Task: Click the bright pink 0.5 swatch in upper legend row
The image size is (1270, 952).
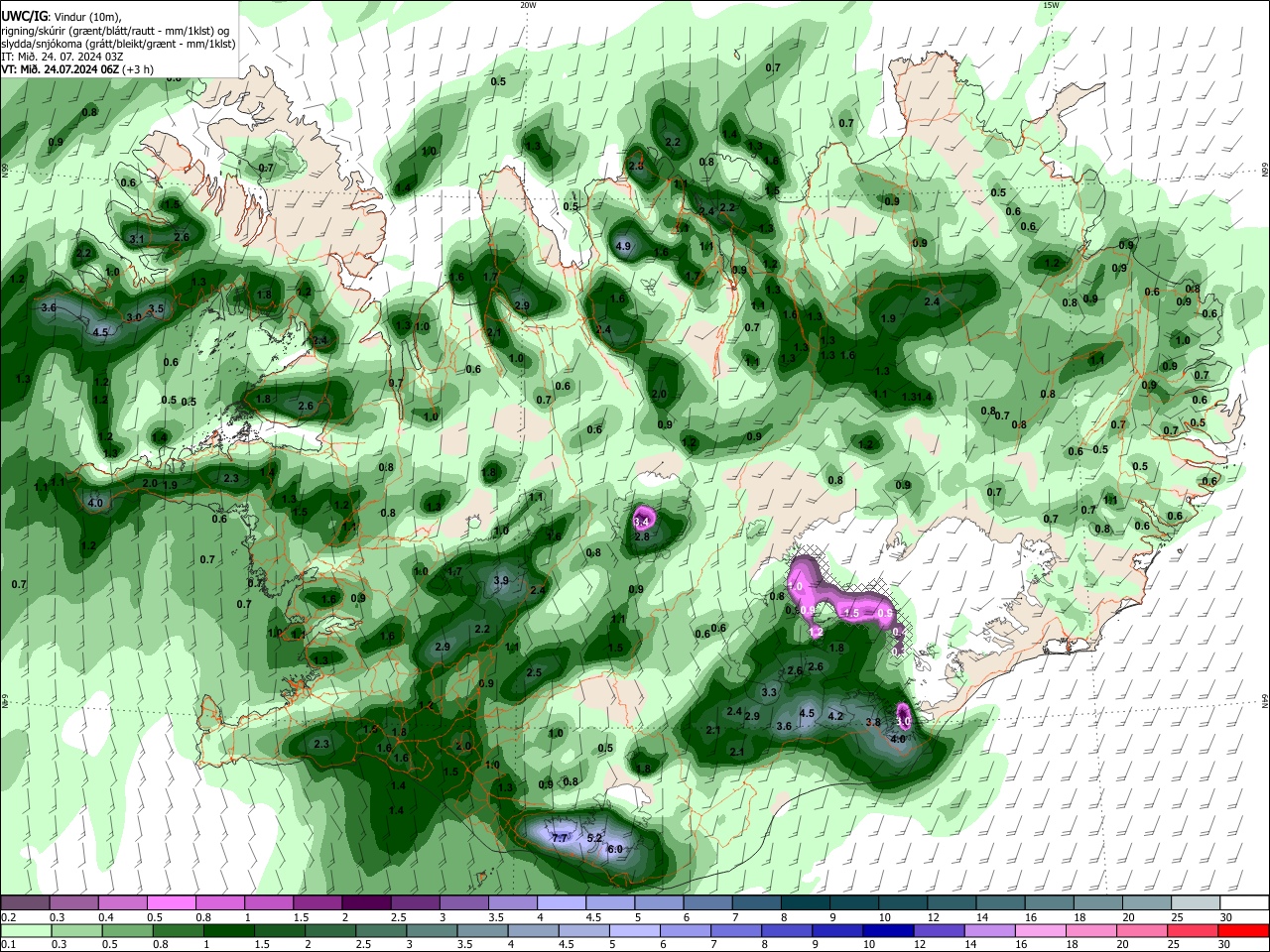Action: point(172,903)
